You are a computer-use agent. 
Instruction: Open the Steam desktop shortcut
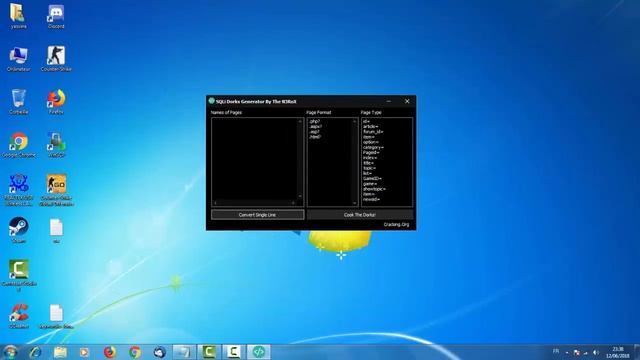coord(18,230)
